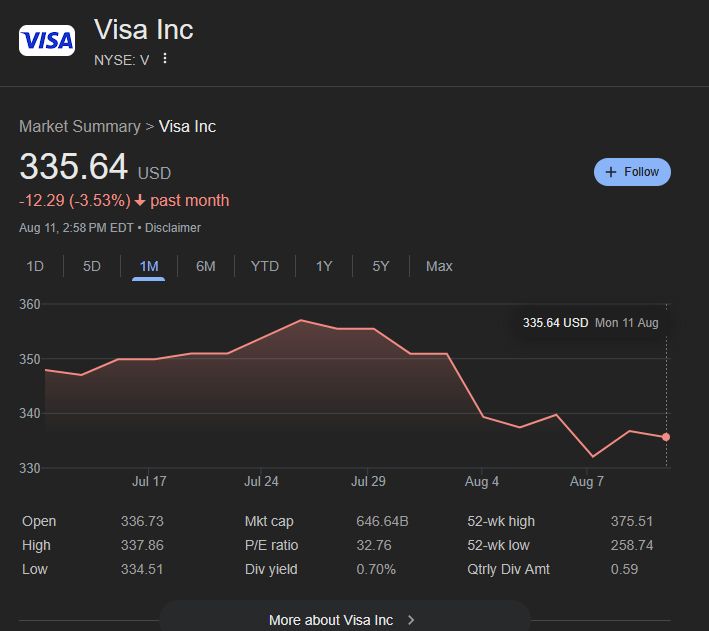Click the plus icon on Follow button
Screen dimensions: 709x631
(611, 172)
